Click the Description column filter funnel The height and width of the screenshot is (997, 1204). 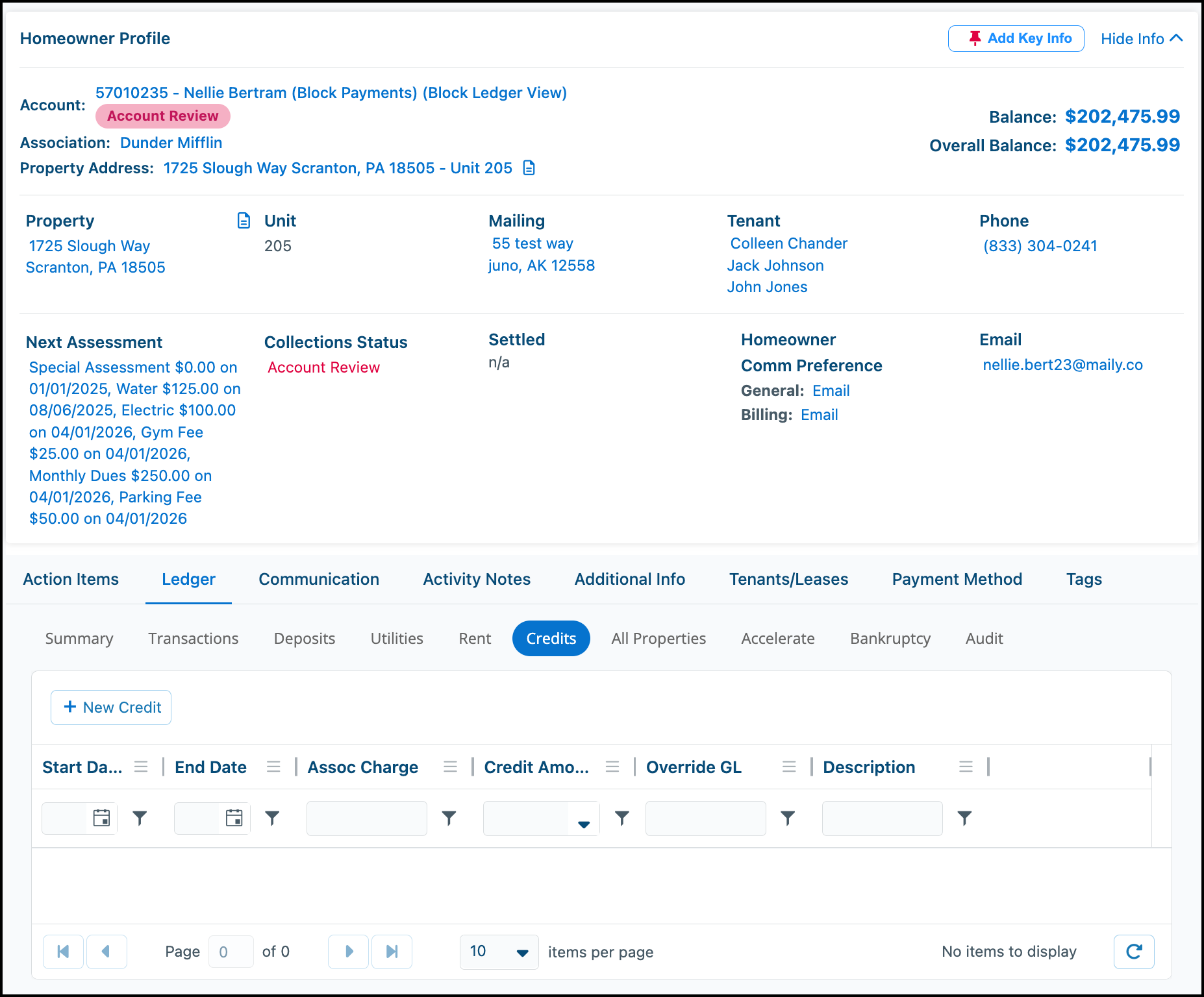point(965,818)
